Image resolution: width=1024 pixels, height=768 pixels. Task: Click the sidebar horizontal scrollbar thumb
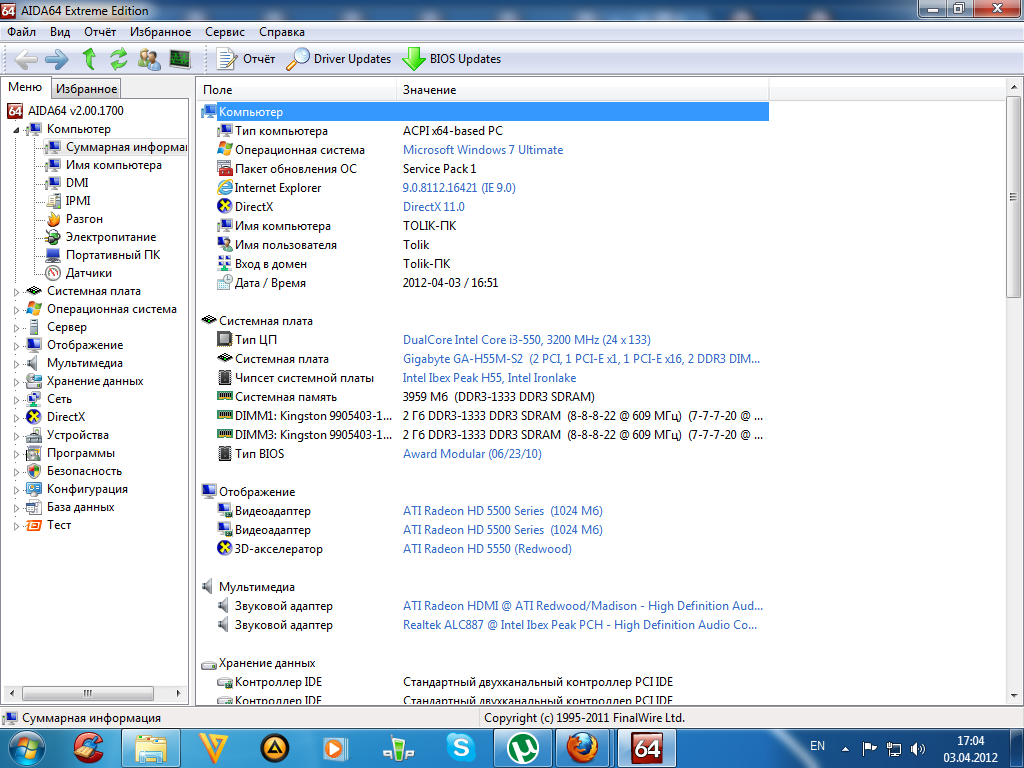[88, 693]
